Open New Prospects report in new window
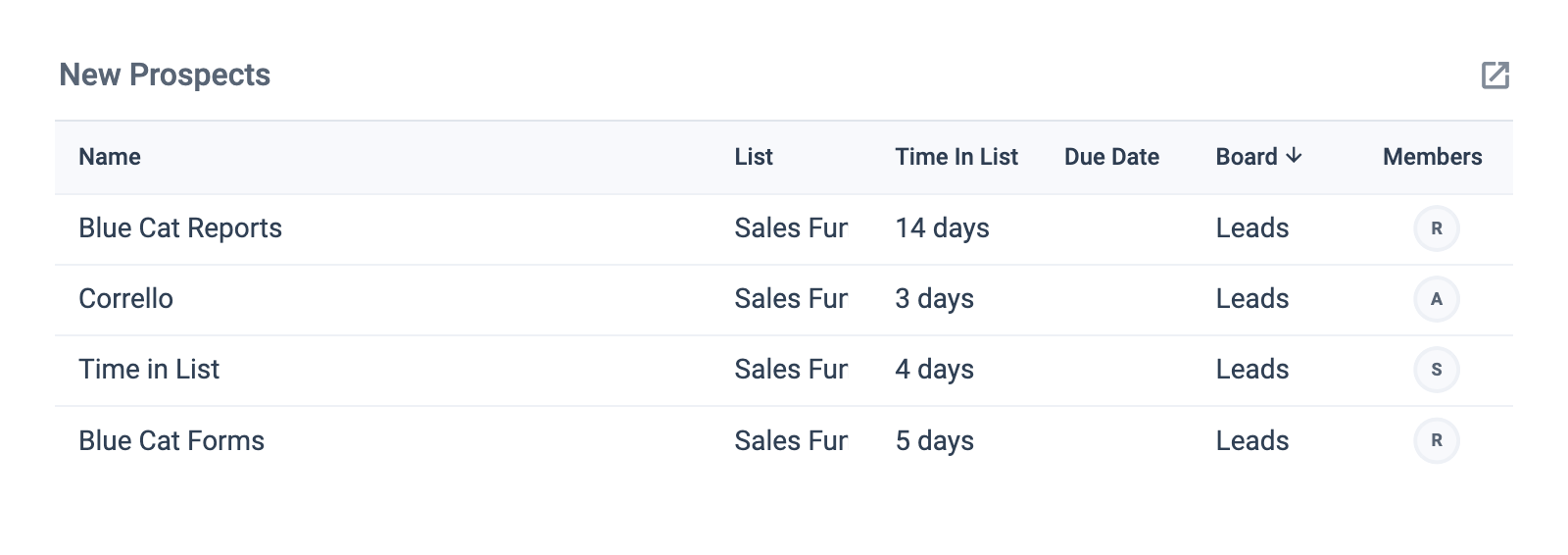The width and height of the screenshot is (1568, 555). tap(1494, 76)
